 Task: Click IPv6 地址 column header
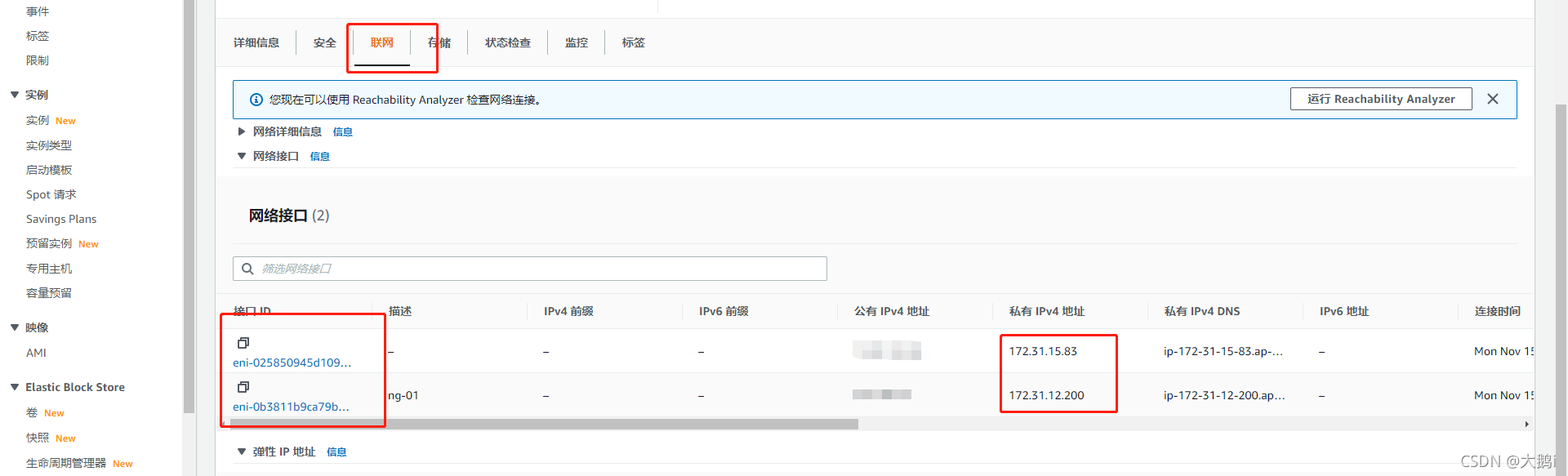click(x=1344, y=311)
